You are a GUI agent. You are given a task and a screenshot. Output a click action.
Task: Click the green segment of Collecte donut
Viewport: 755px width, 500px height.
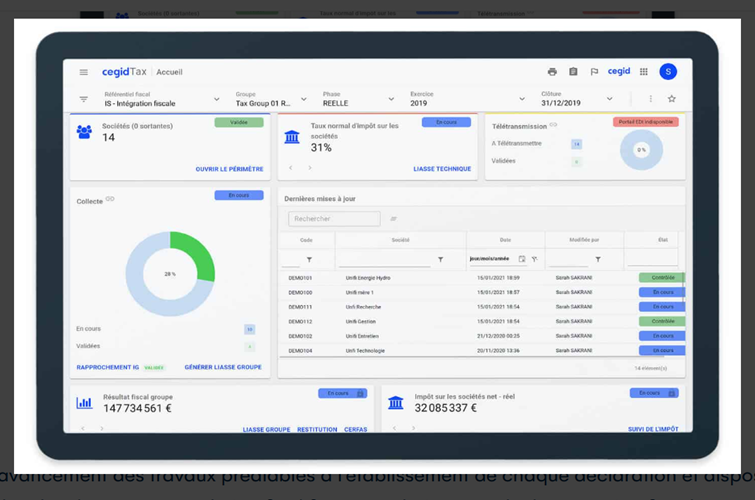tap(198, 254)
